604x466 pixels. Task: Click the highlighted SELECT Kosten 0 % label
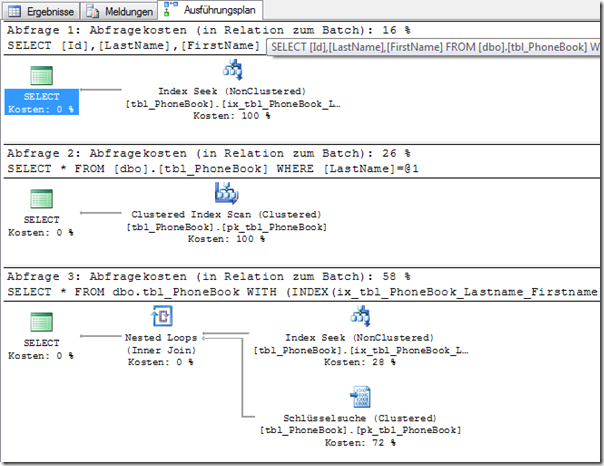pos(42,102)
